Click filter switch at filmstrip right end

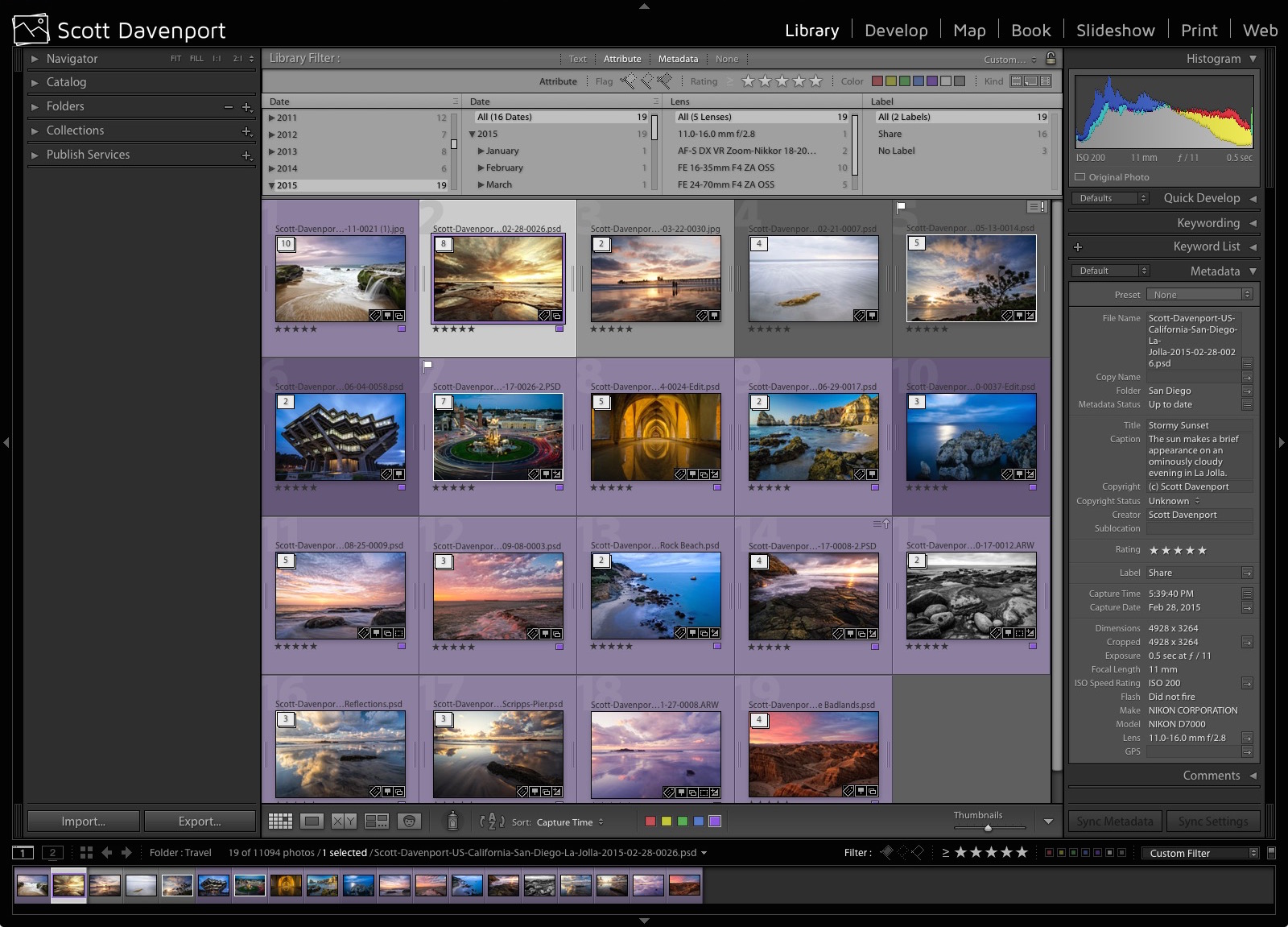click(x=1271, y=852)
